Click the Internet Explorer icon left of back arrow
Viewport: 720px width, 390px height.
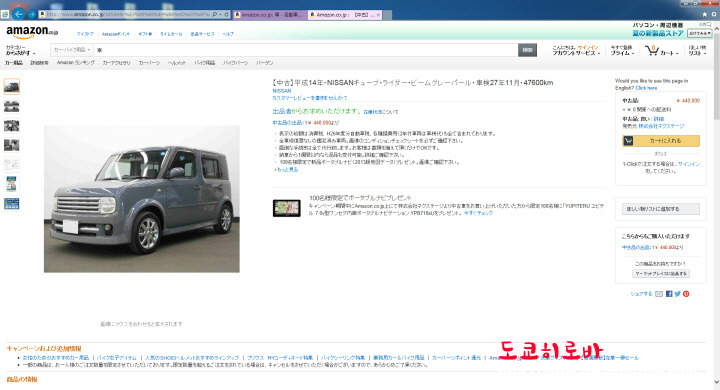(x=5, y=15)
